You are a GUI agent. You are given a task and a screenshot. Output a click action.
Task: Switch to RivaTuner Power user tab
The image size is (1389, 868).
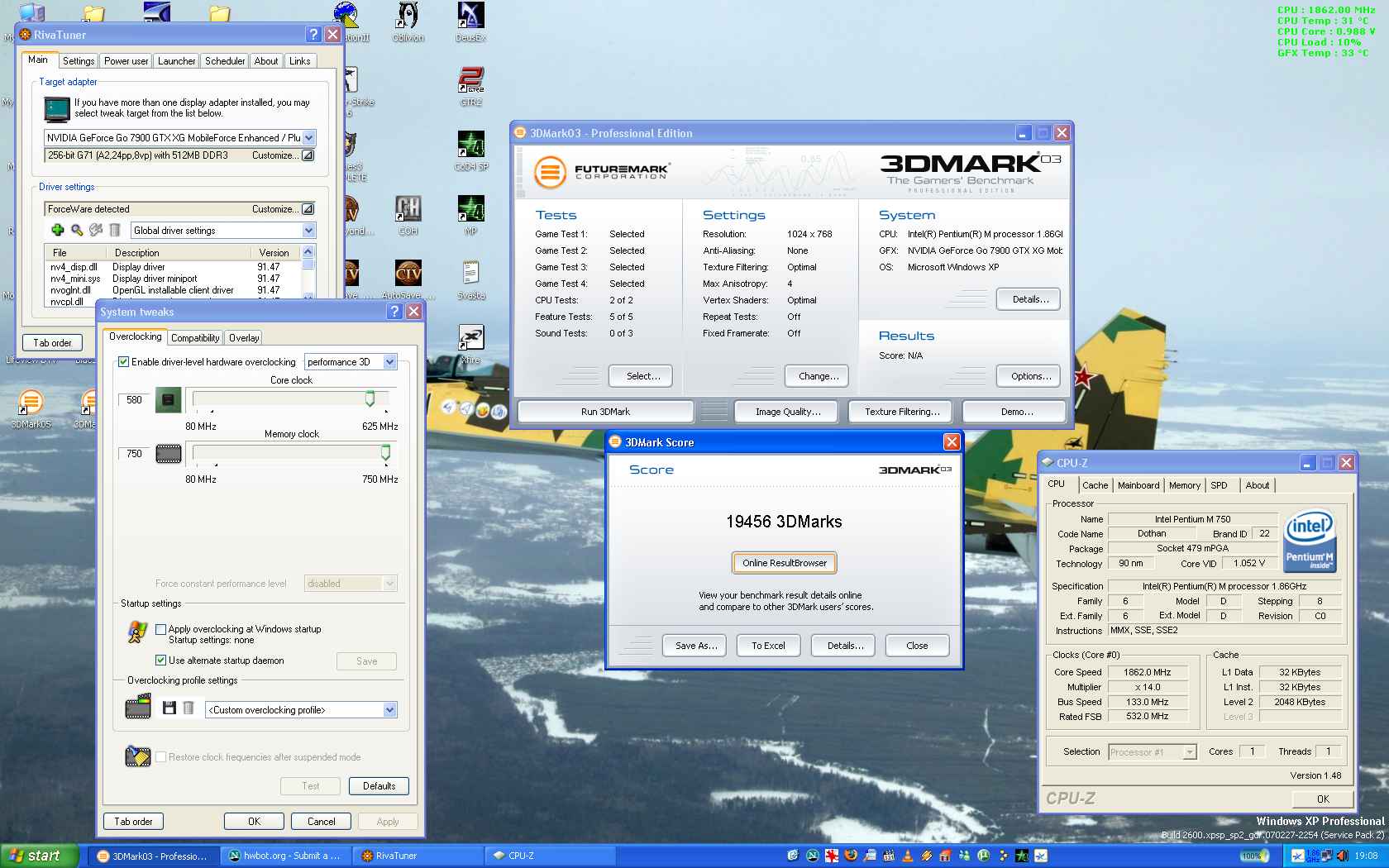click(126, 61)
